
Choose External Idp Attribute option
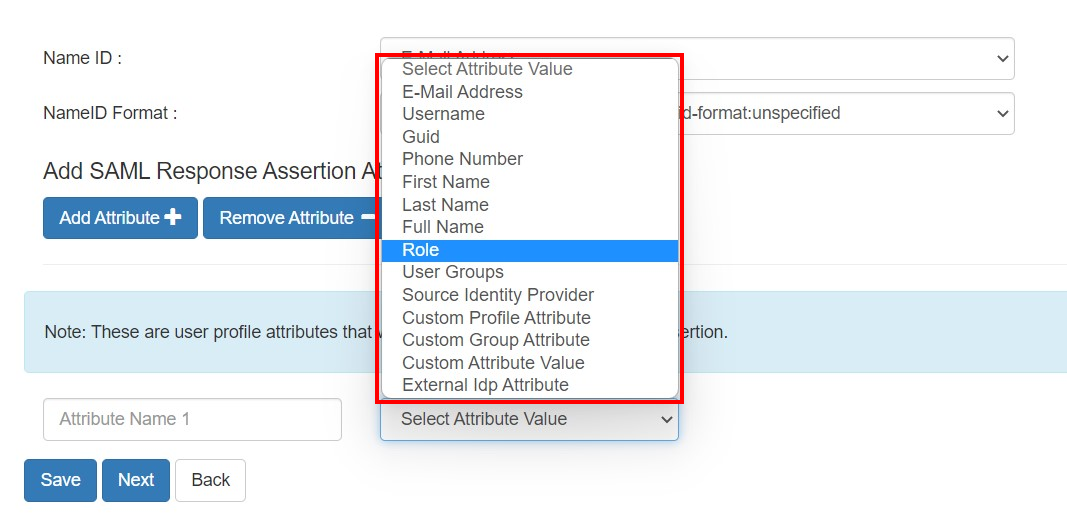529,385
